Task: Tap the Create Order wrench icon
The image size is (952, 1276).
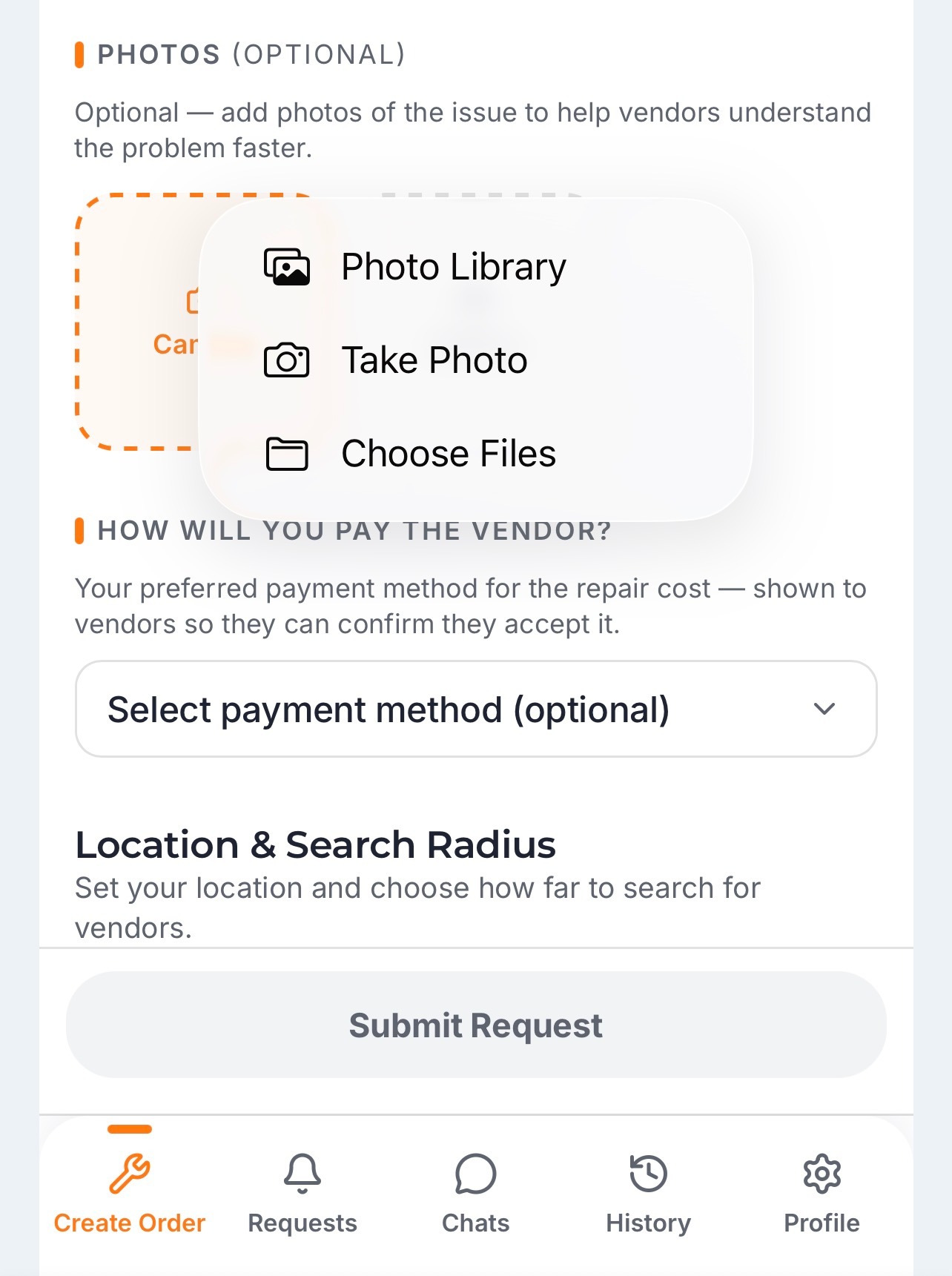Action: [130, 1174]
